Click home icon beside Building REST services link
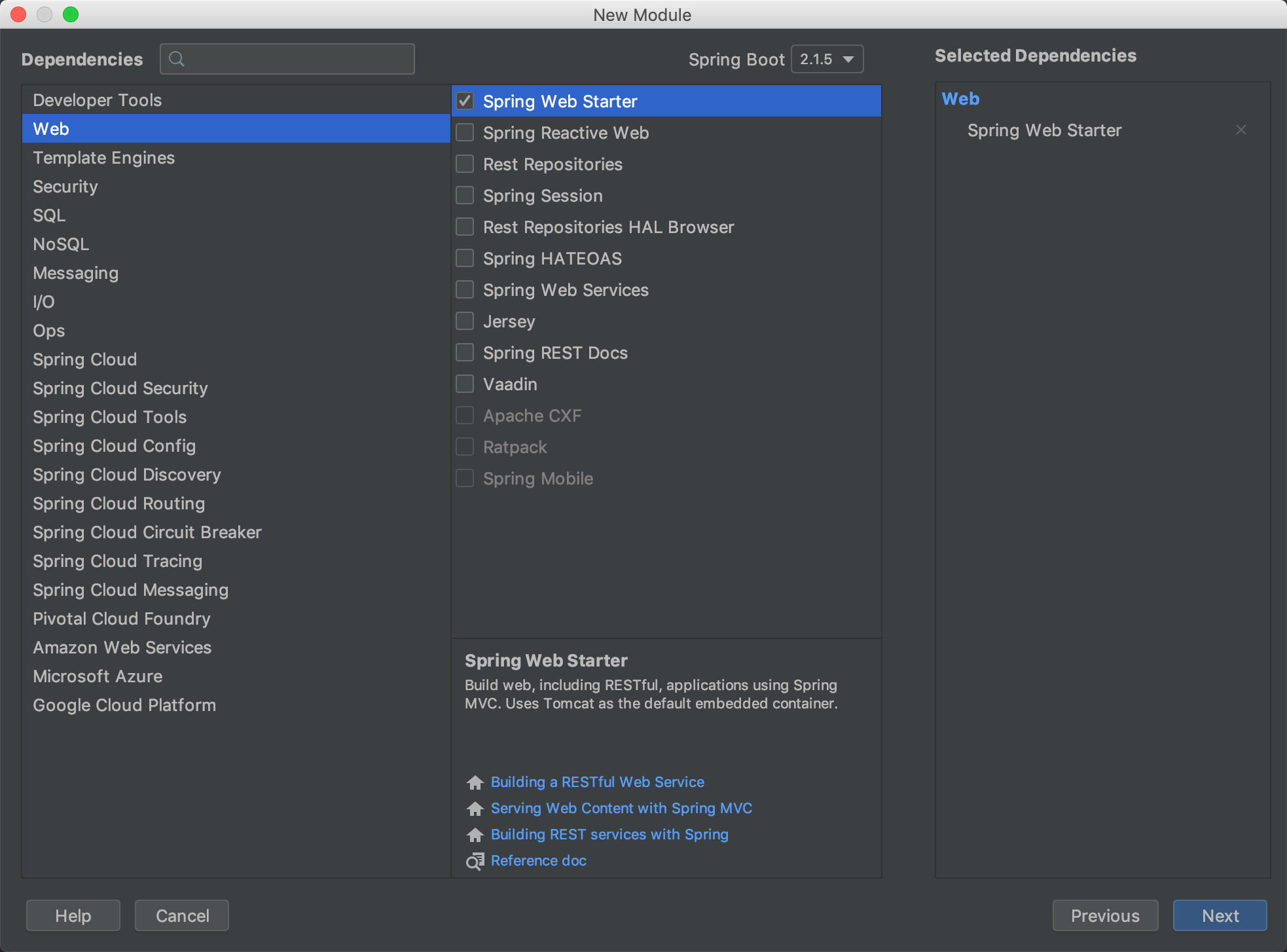The width and height of the screenshot is (1287, 952). pyautogui.click(x=475, y=835)
